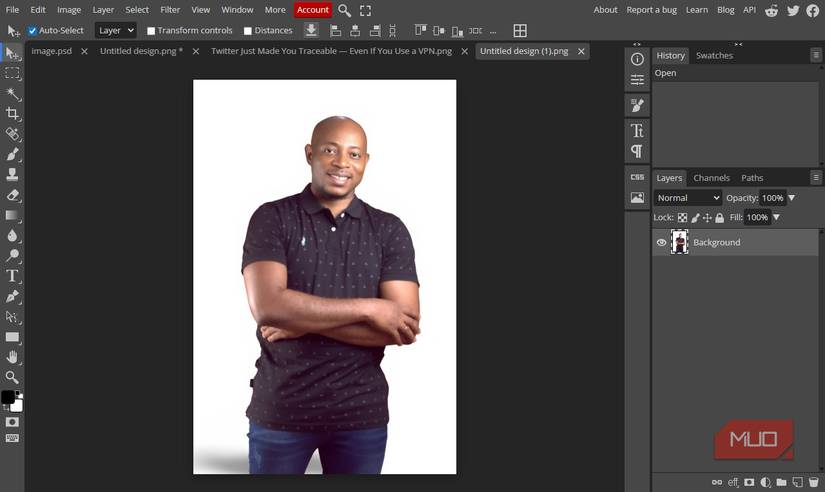The height and width of the screenshot is (492, 825).
Task: Uncheck the Auto-Select checkbox
Action: click(32, 31)
